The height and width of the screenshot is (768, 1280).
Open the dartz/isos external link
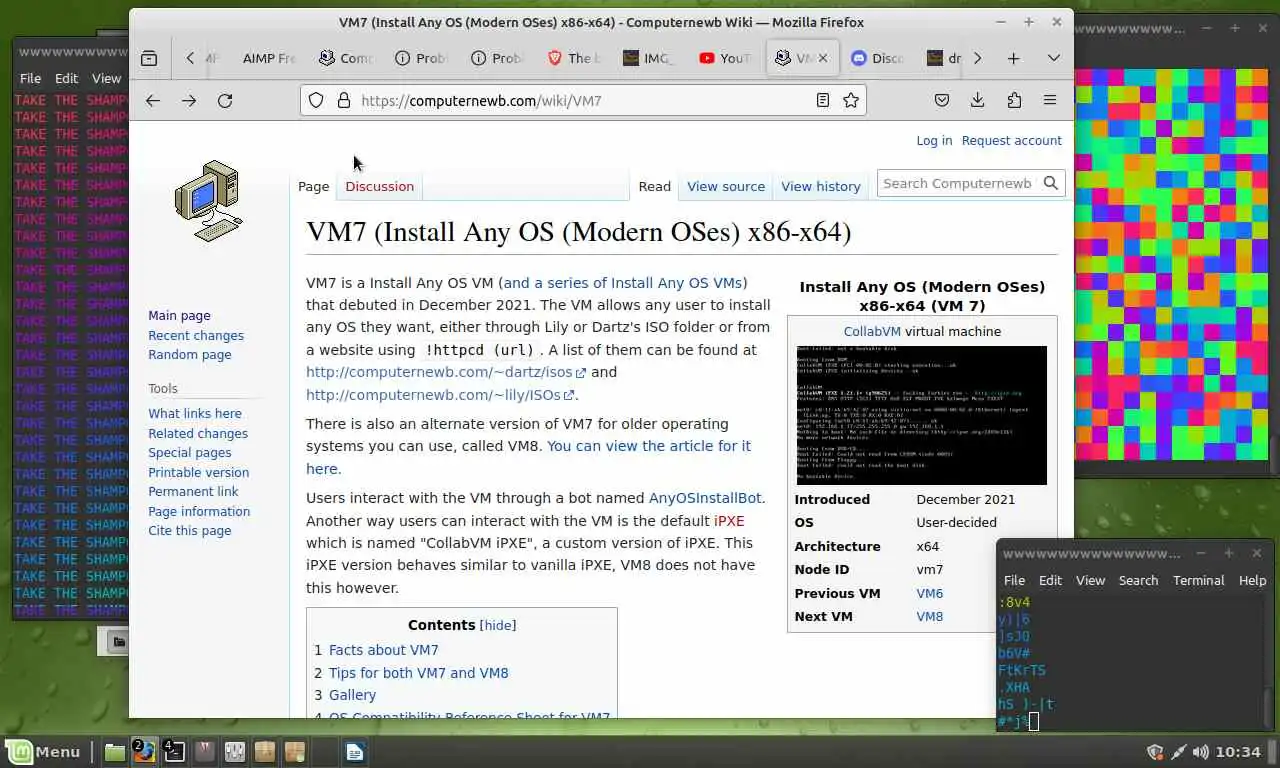[x=447, y=372]
